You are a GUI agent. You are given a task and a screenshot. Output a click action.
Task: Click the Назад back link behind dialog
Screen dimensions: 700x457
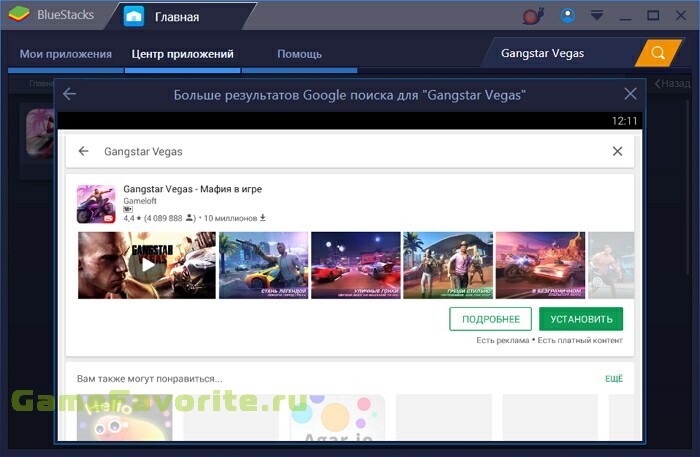click(x=672, y=83)
